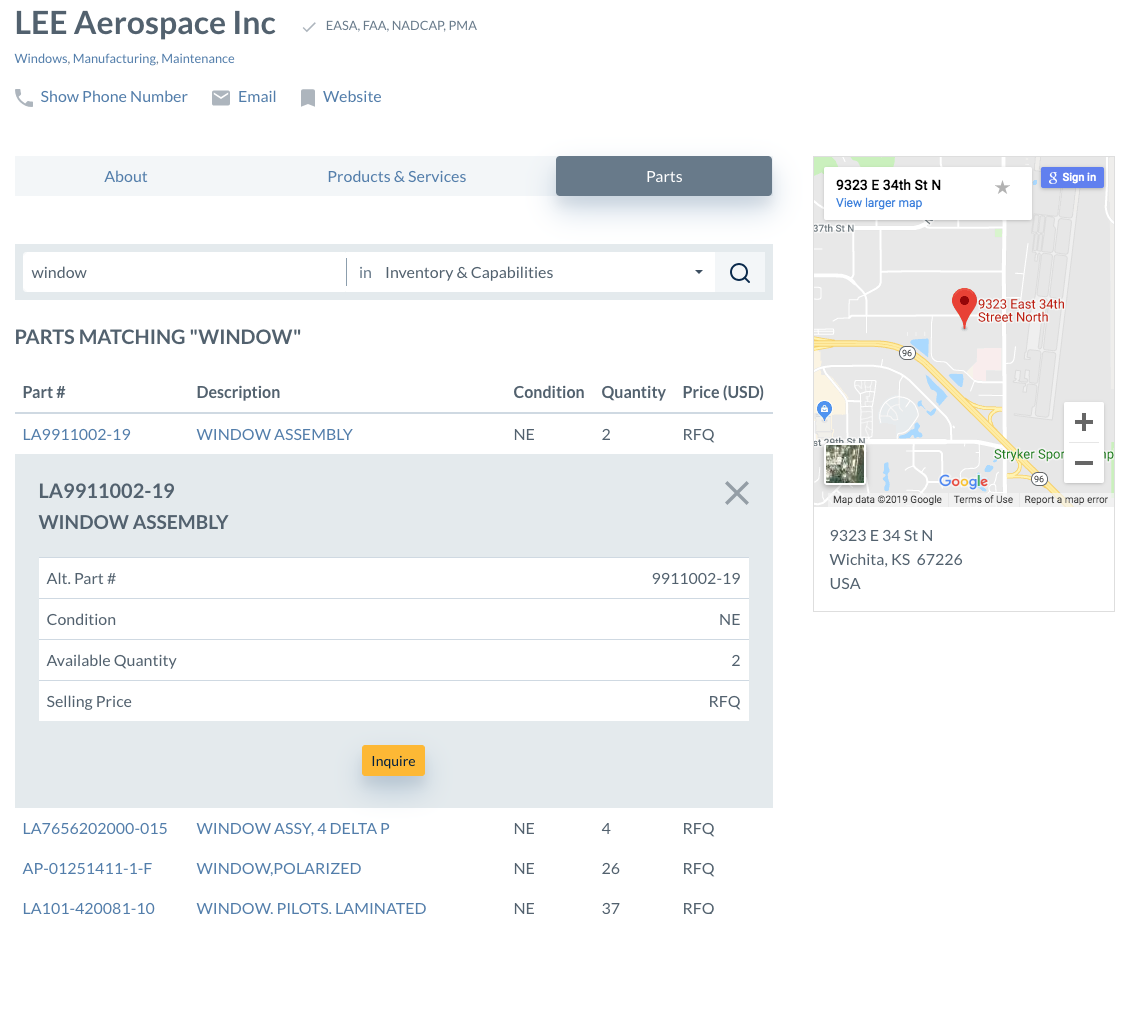Click the Google Sign in button

coord(1072,177)
